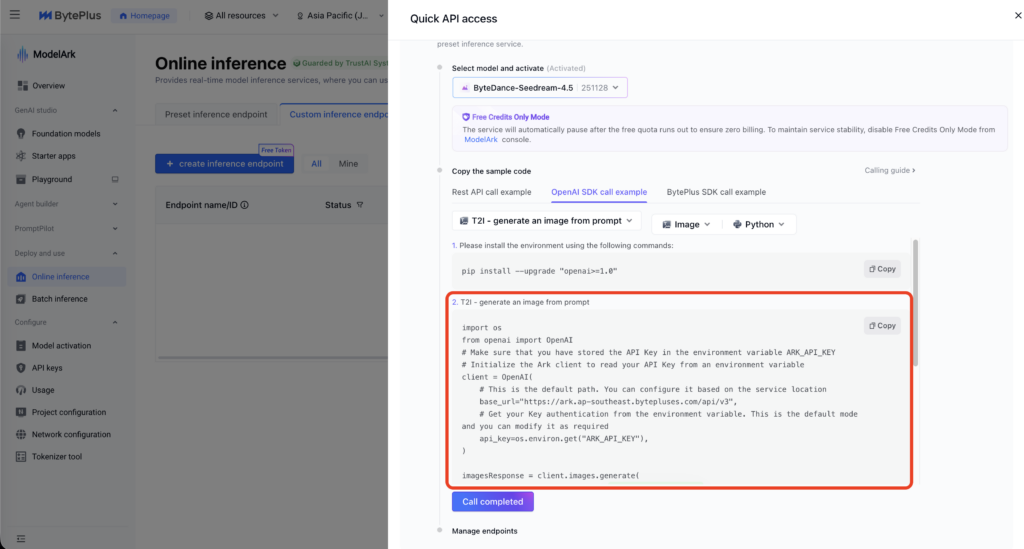1024x549 pixels.
Task: Close the Quick API access panel
Action: pos(1004,16)
